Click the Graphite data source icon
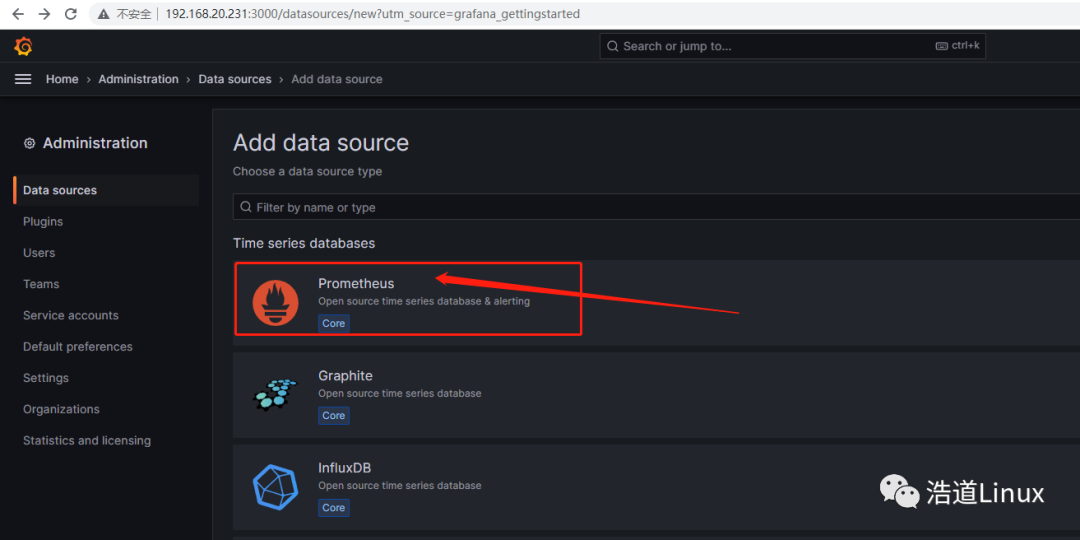 point(275,394)
